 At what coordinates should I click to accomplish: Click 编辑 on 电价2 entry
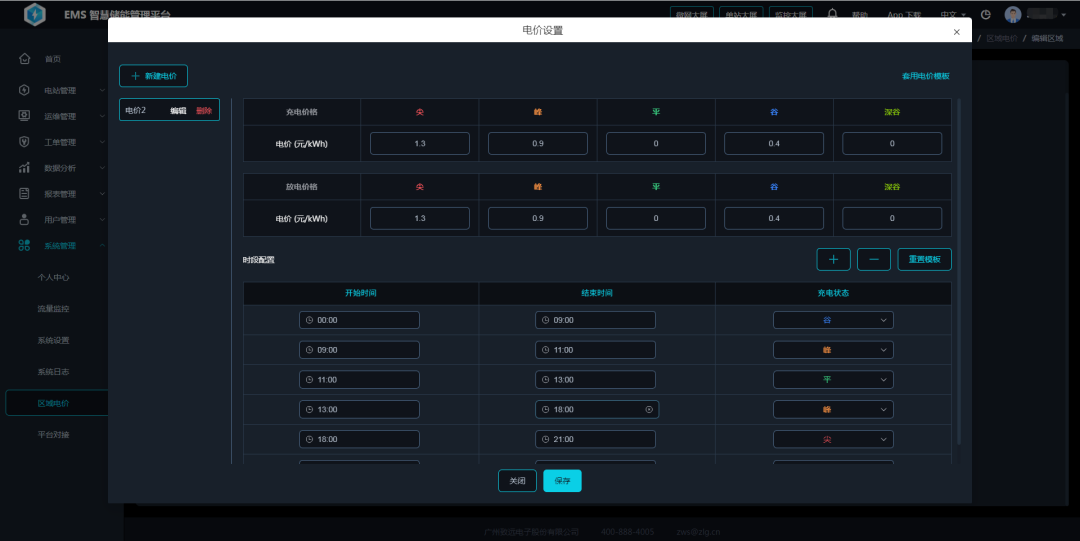(x=178, y=111)
